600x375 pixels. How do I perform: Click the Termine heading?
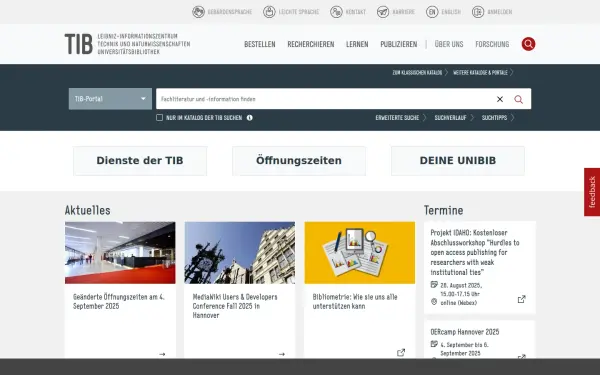pyautogui.click(x=443, y=210)
